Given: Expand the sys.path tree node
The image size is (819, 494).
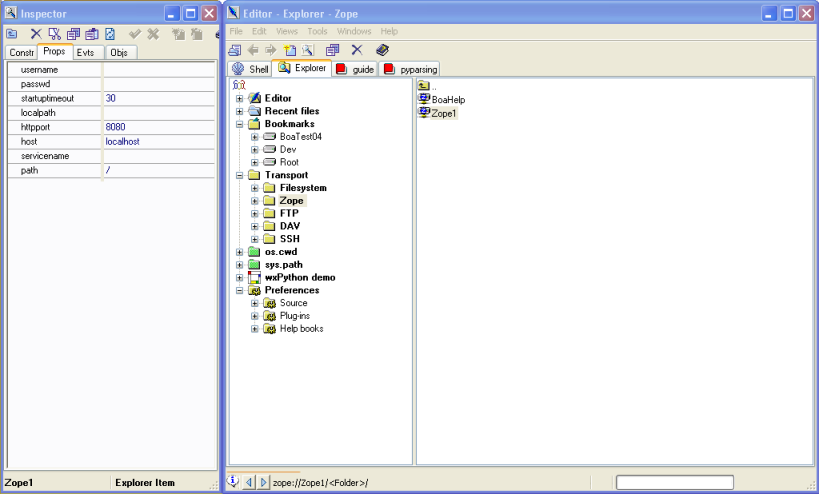Looking at the screenshot, I should click(240, 265).
